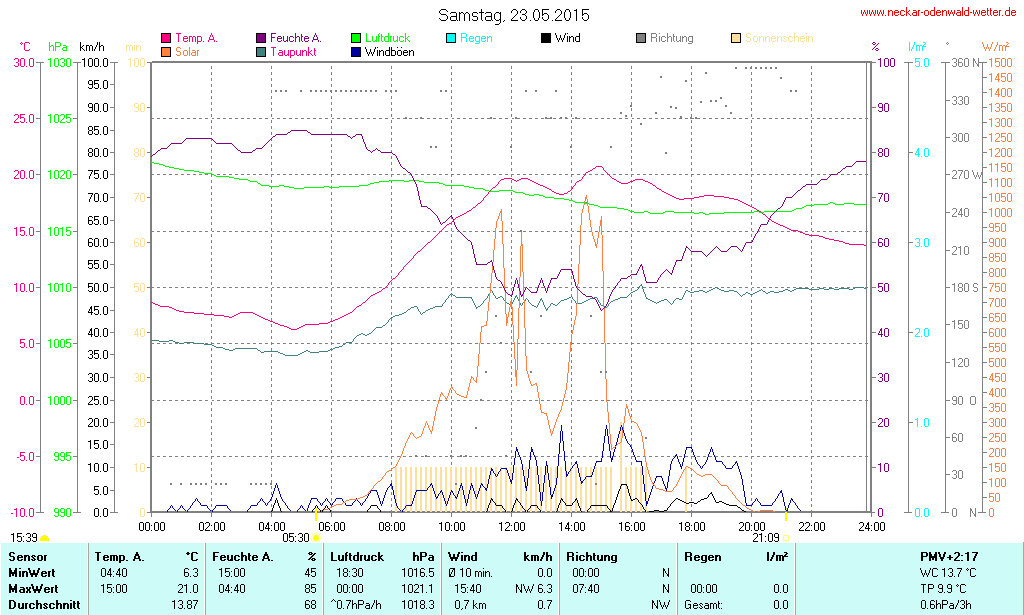1024x615 pixels.
Task: Click the orange Solar legend swatch
Action: (x=166, y=52)
